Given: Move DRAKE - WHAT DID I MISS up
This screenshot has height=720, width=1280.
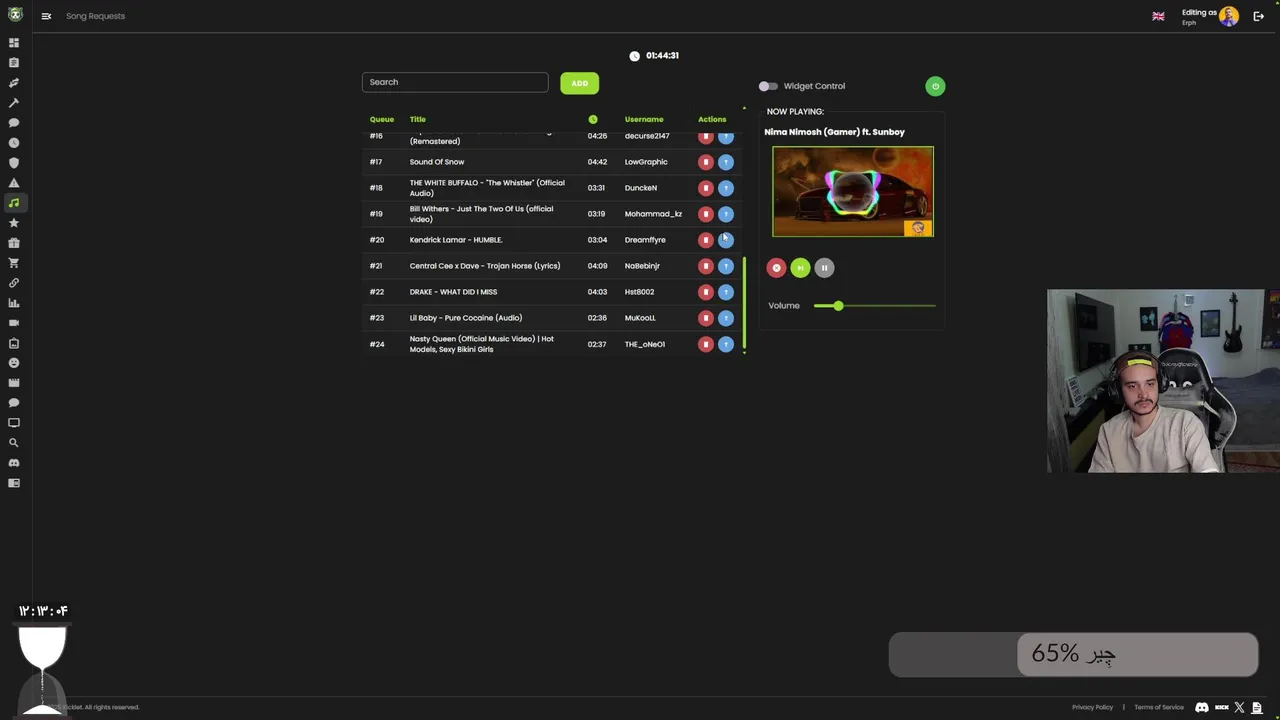Looking at the screenshot, I should coord(726,292).
